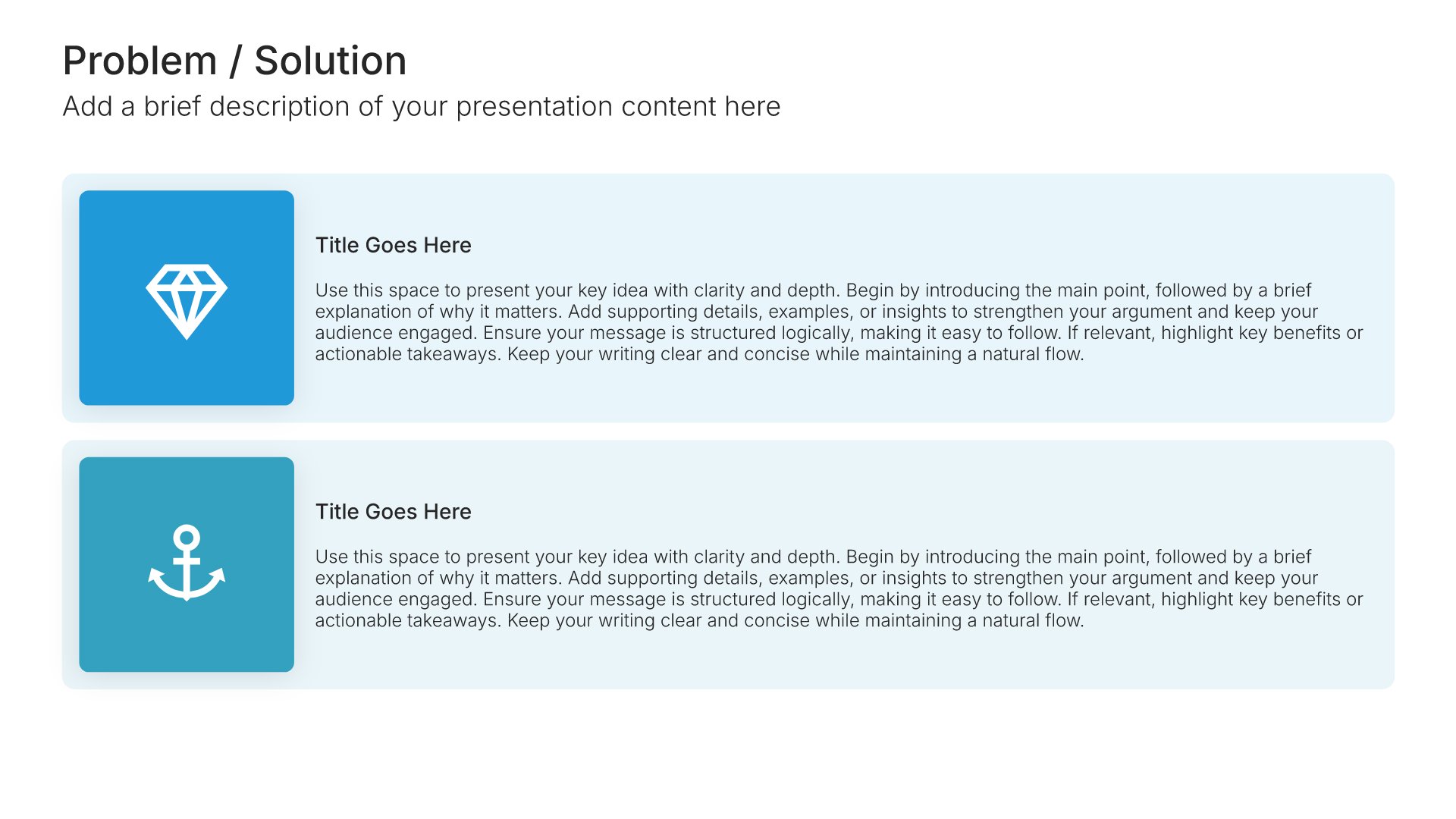Click the word 'Solution' in the main heading
Screen dimensions: 1456x819
click(x=330, y=61)
